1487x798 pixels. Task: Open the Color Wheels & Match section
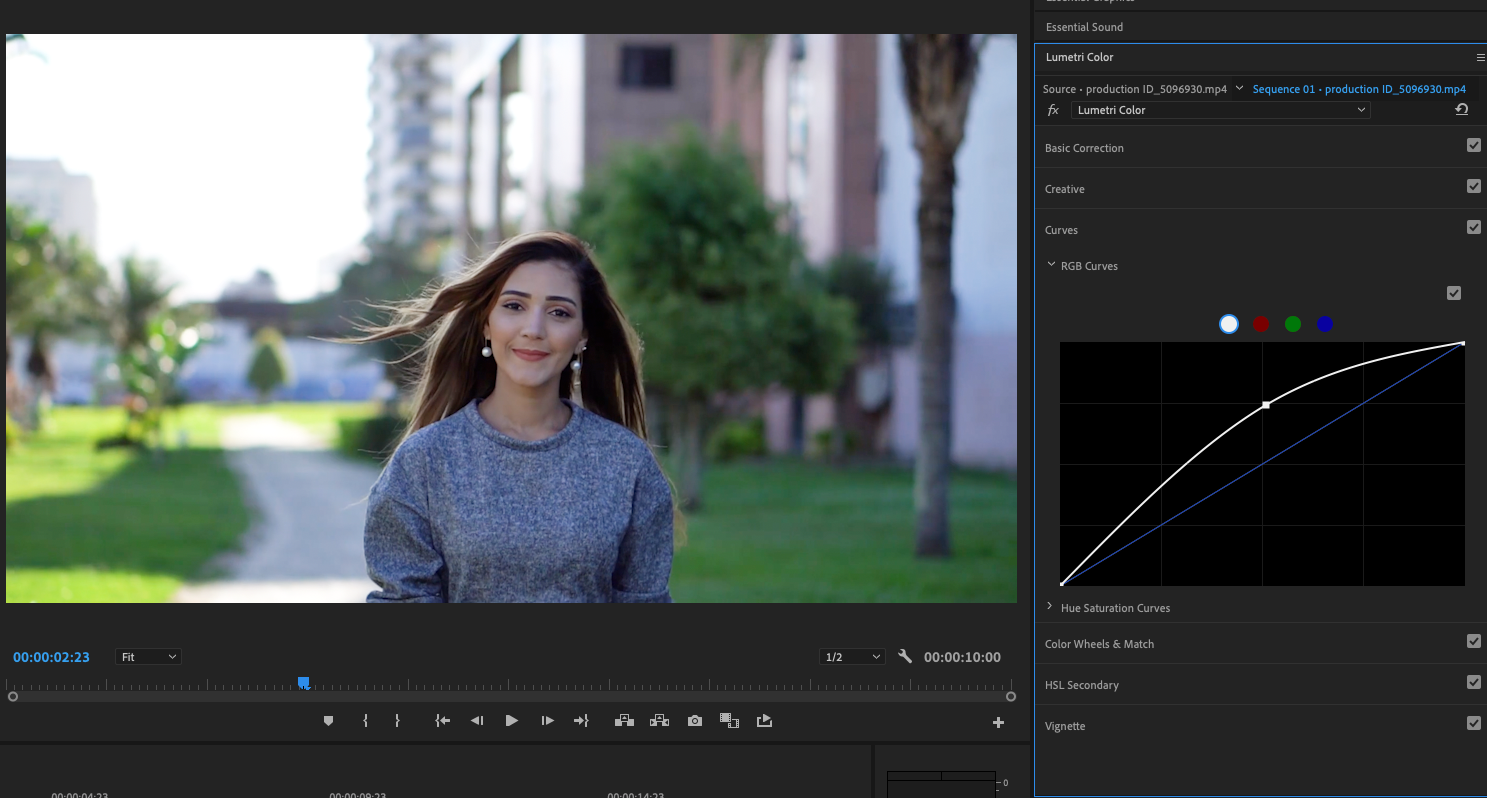click(x=1099, y=644)
